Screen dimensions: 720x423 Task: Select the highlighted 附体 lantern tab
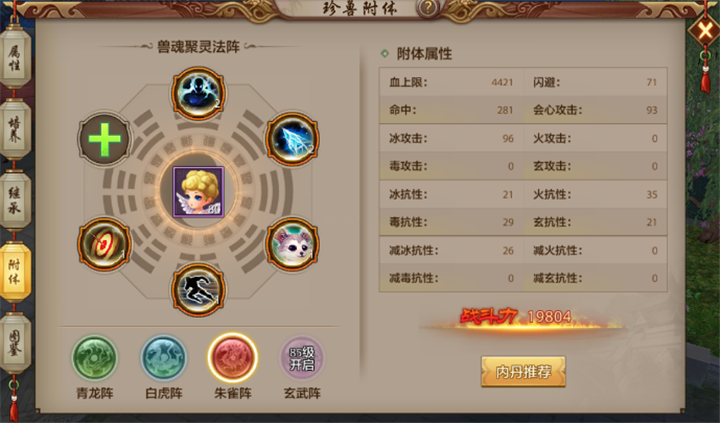[x=15, y=272]
